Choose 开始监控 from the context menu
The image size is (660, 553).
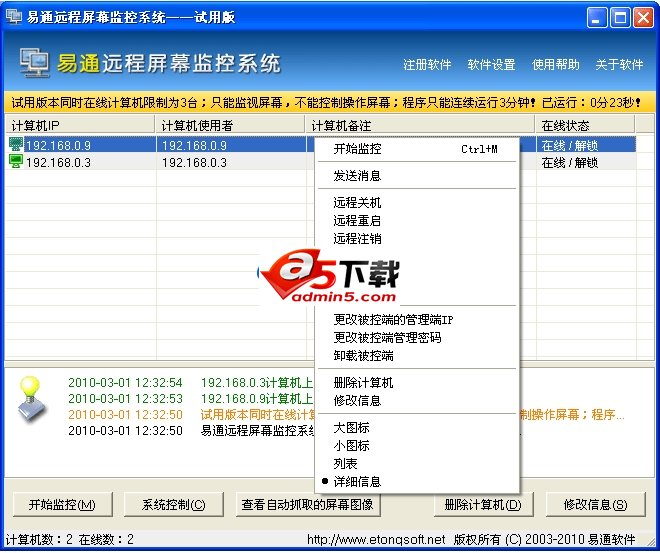point(417,149)
